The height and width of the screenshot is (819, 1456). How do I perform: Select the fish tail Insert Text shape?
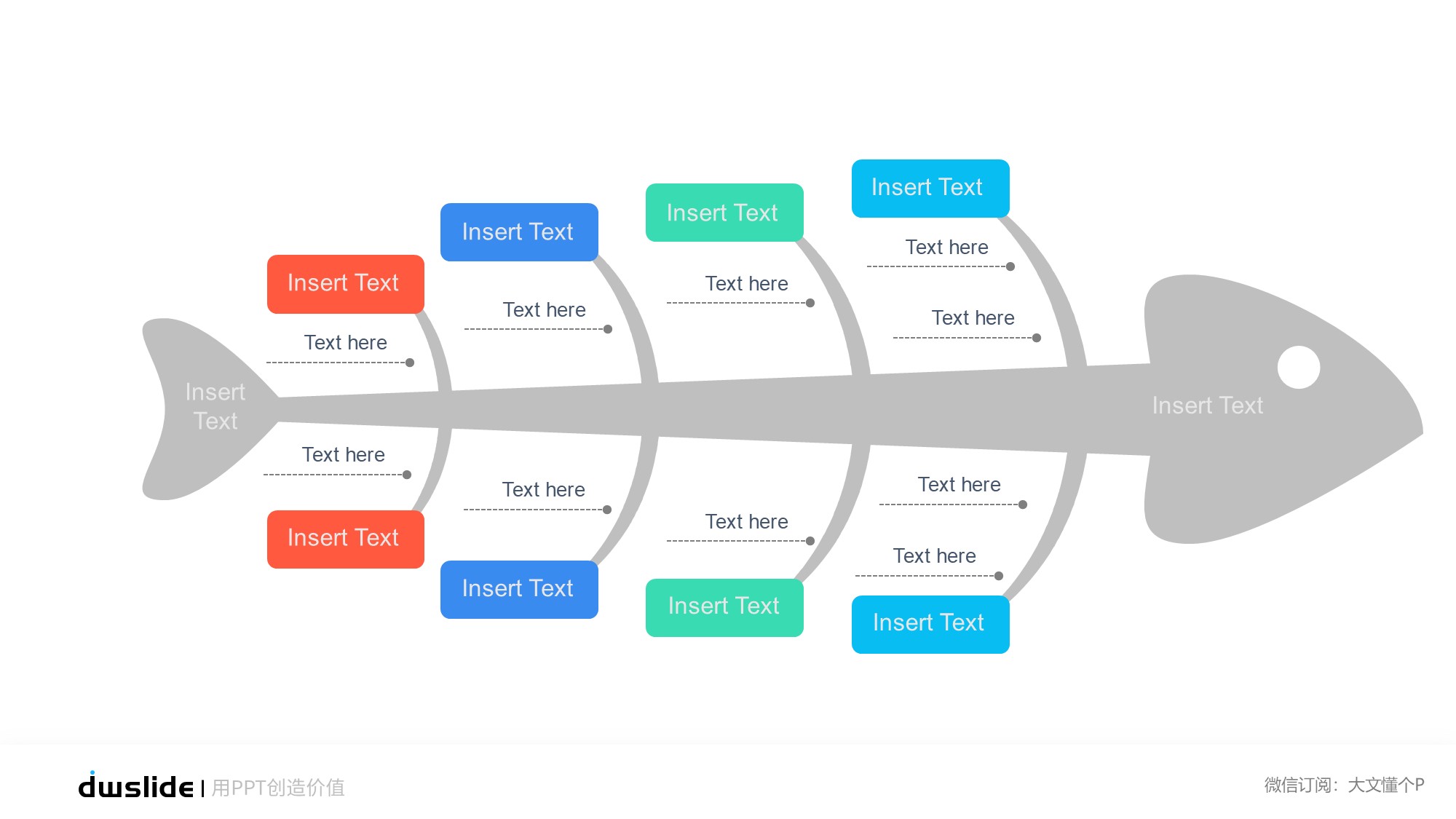point(215,406)
